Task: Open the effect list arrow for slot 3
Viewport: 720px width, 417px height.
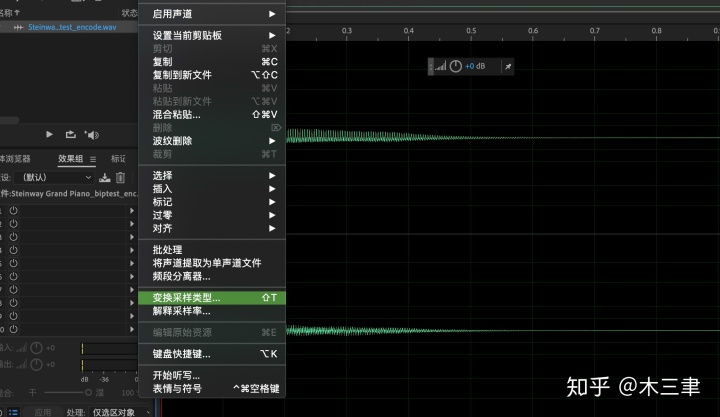Action: [132, 237]
